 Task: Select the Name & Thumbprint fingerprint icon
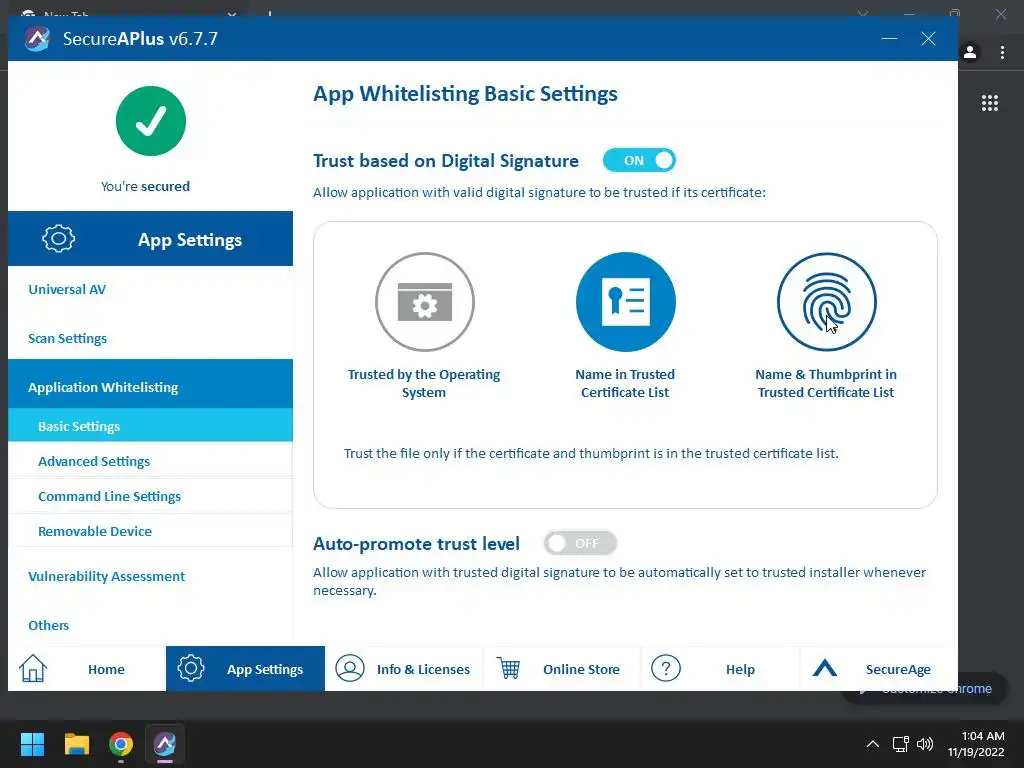(826, 302)
